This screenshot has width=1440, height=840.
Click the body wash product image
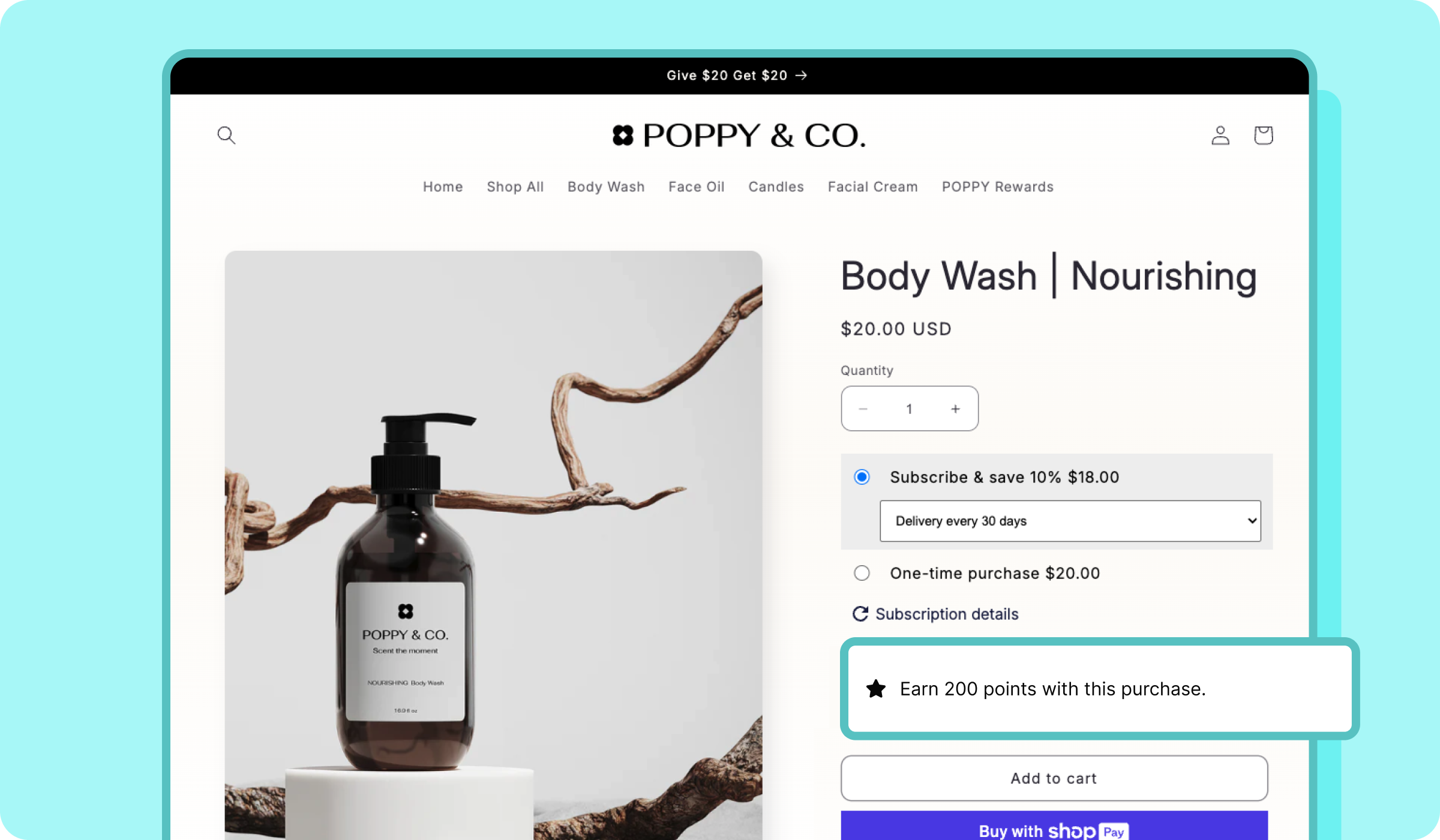tap(493, 545)
